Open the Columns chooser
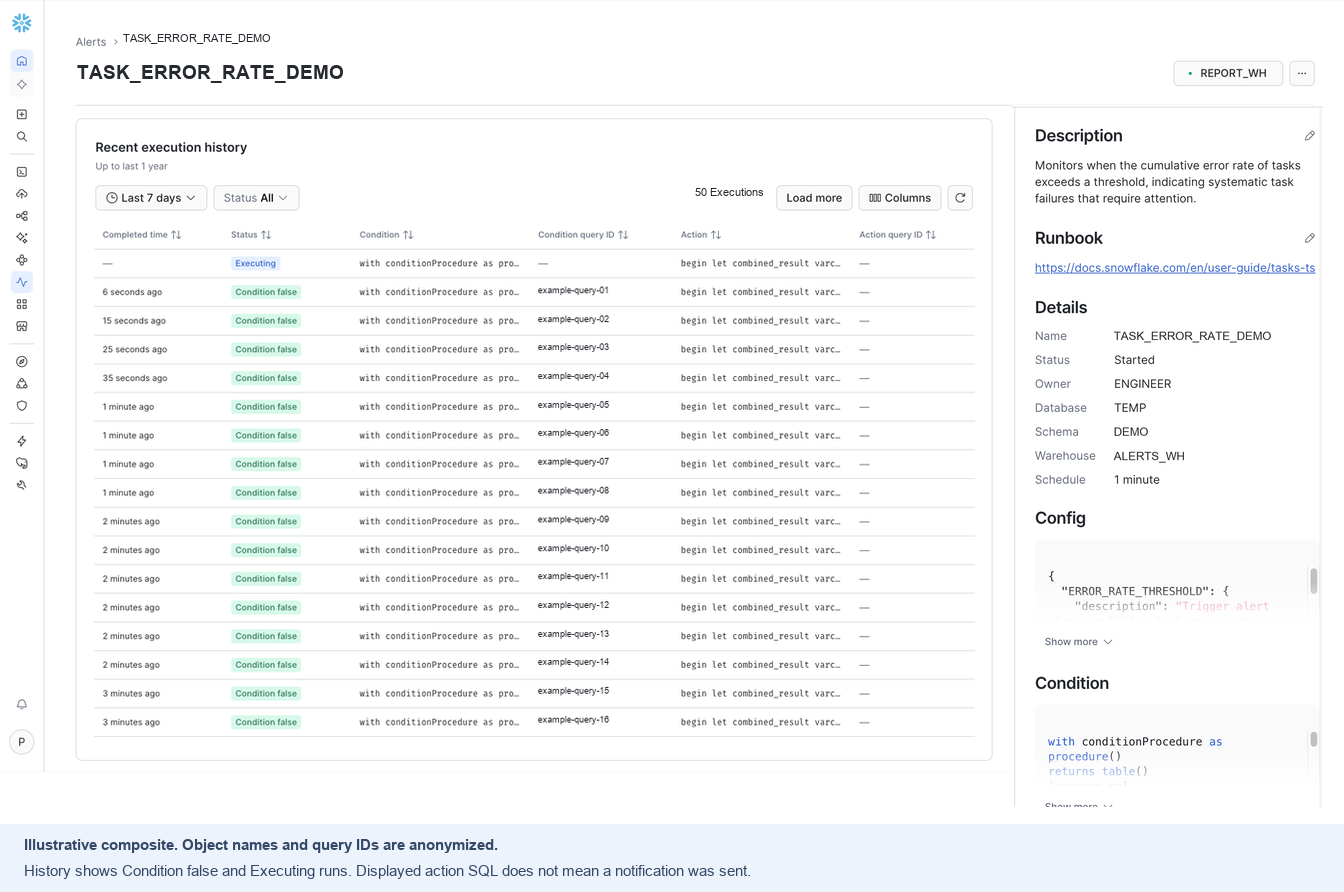 [900, 198]
